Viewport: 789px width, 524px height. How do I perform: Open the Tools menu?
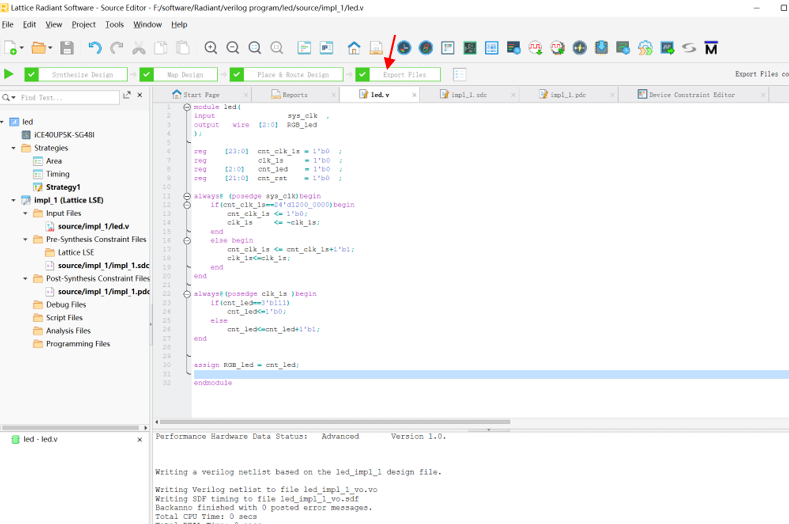114,24
